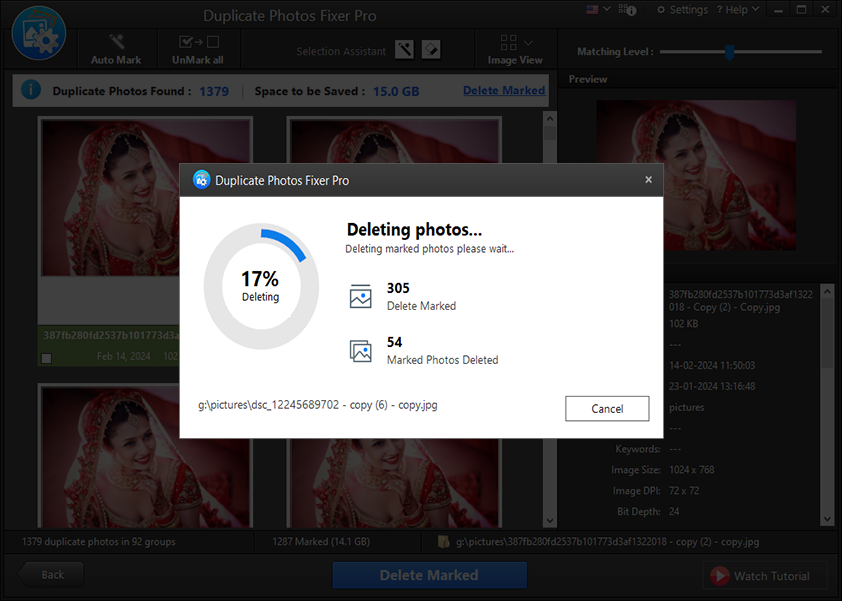Click the Delete Marked link in info bar

tap(504, 90)
